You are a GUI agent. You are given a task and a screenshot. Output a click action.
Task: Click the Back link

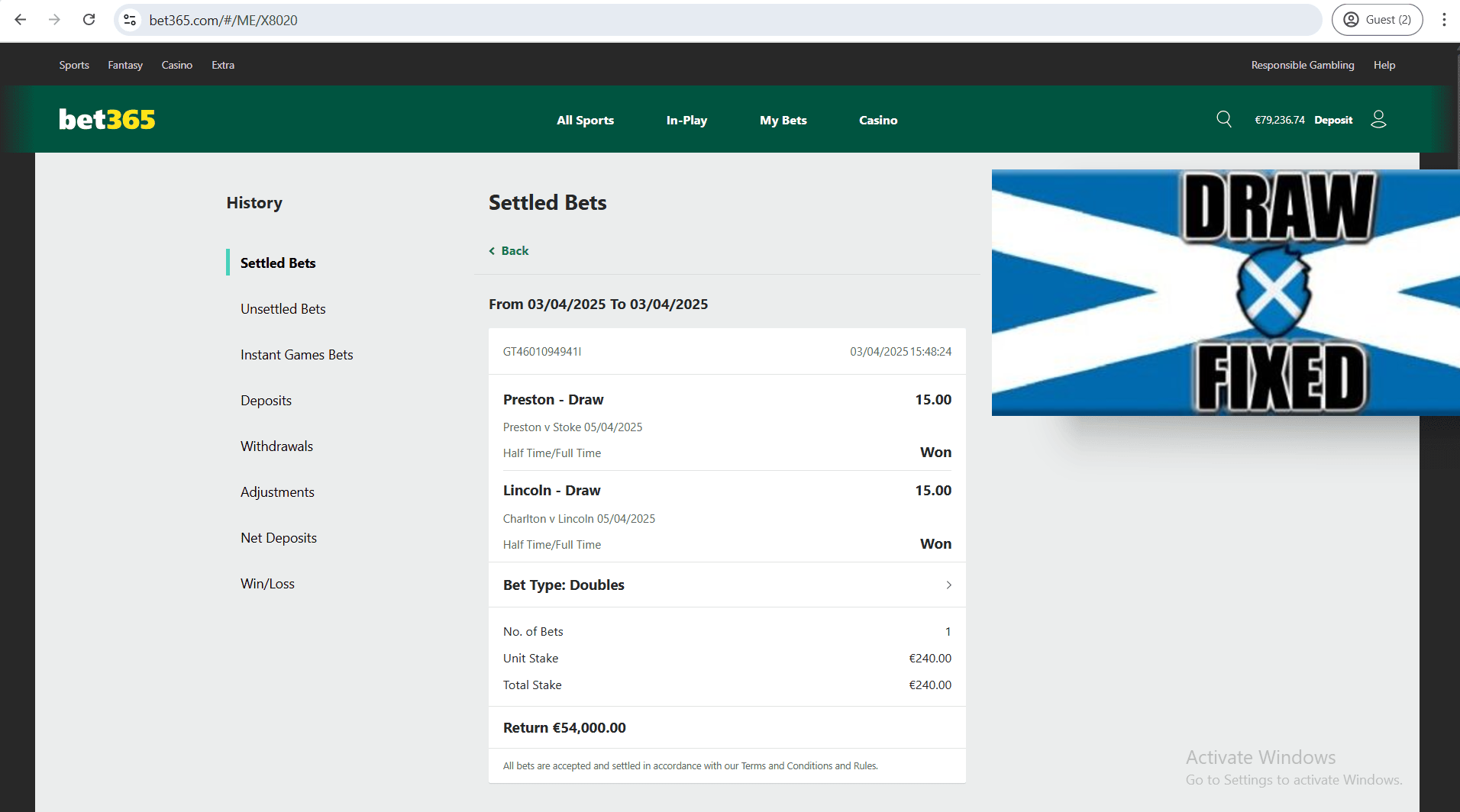(515, 250)
